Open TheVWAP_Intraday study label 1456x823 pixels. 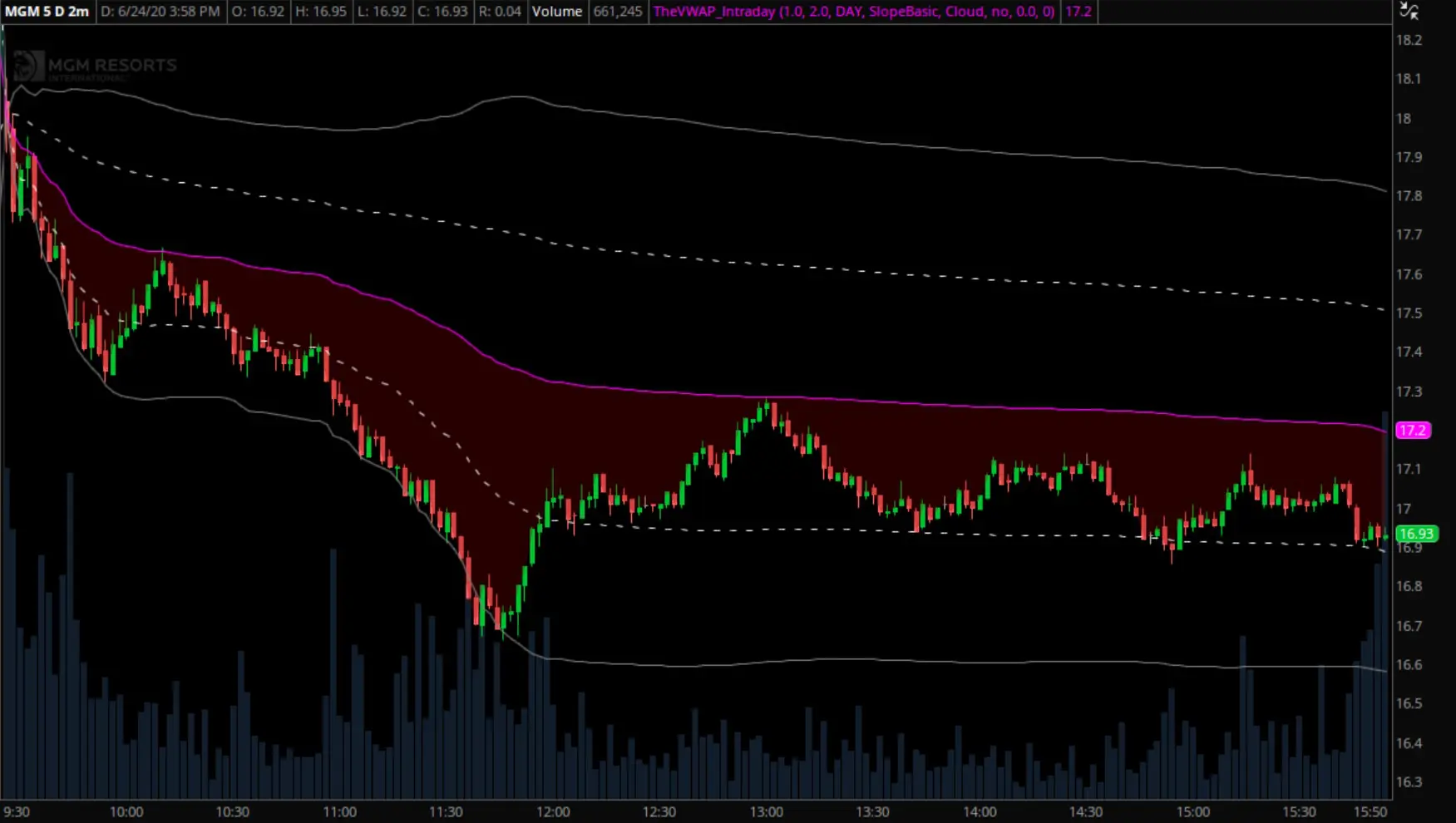point(854,12)
